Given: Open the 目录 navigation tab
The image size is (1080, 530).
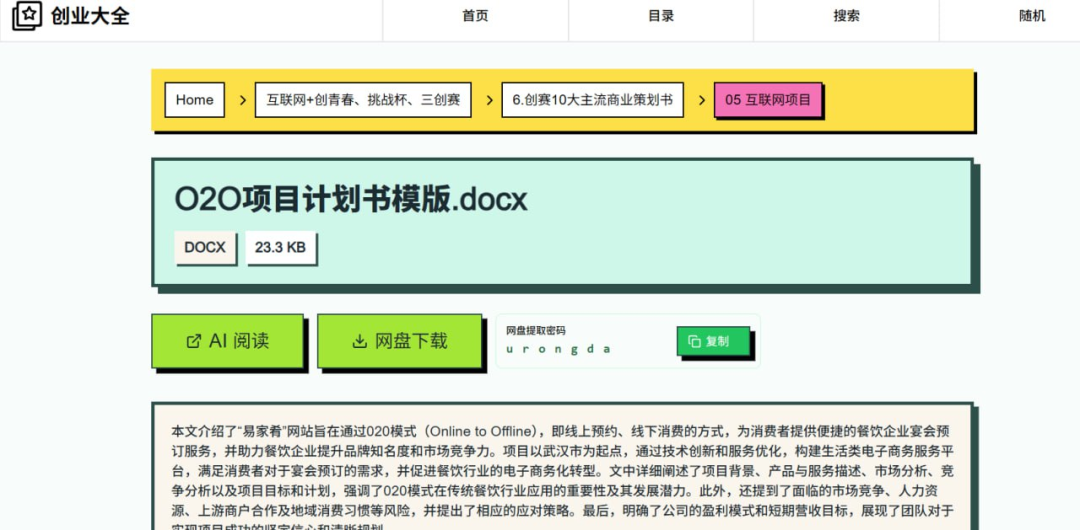Looking at the screenshot, I should click(661, 16).
